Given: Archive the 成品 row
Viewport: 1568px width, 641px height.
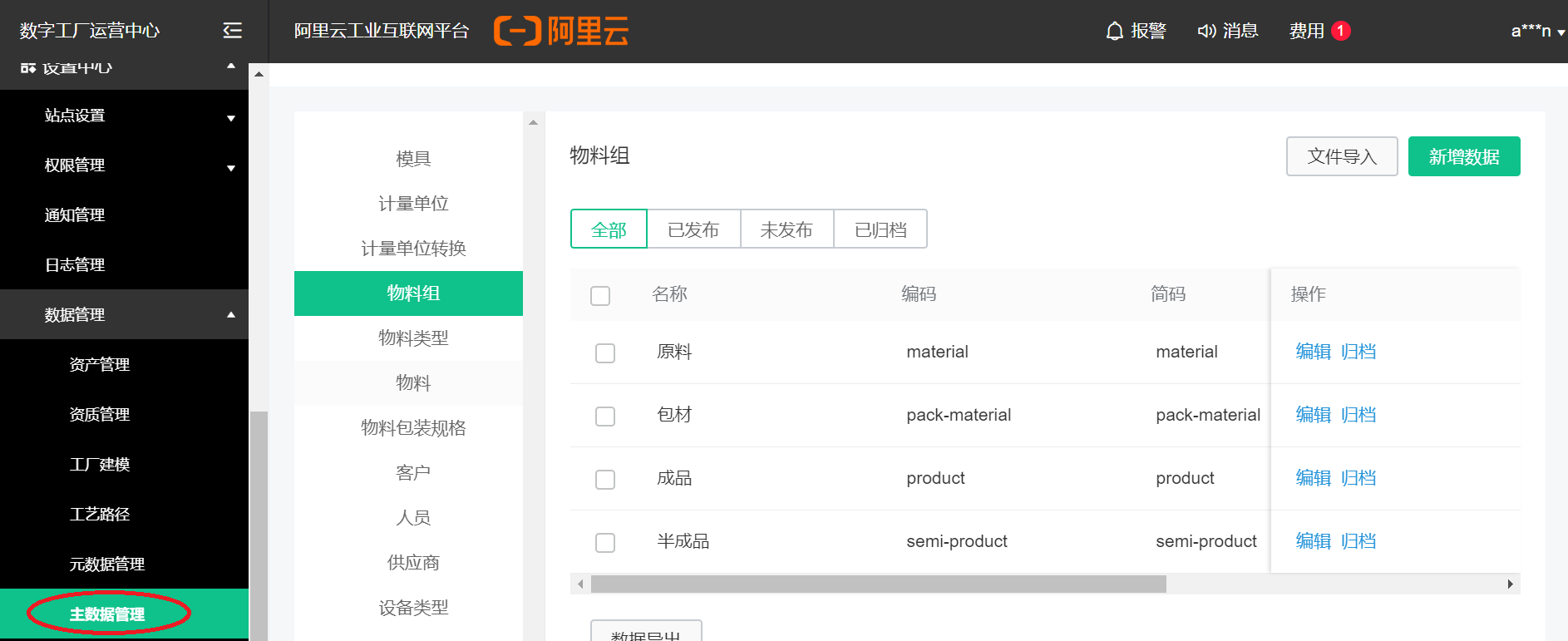Looking at the screenshot, I should (1358, 478).
